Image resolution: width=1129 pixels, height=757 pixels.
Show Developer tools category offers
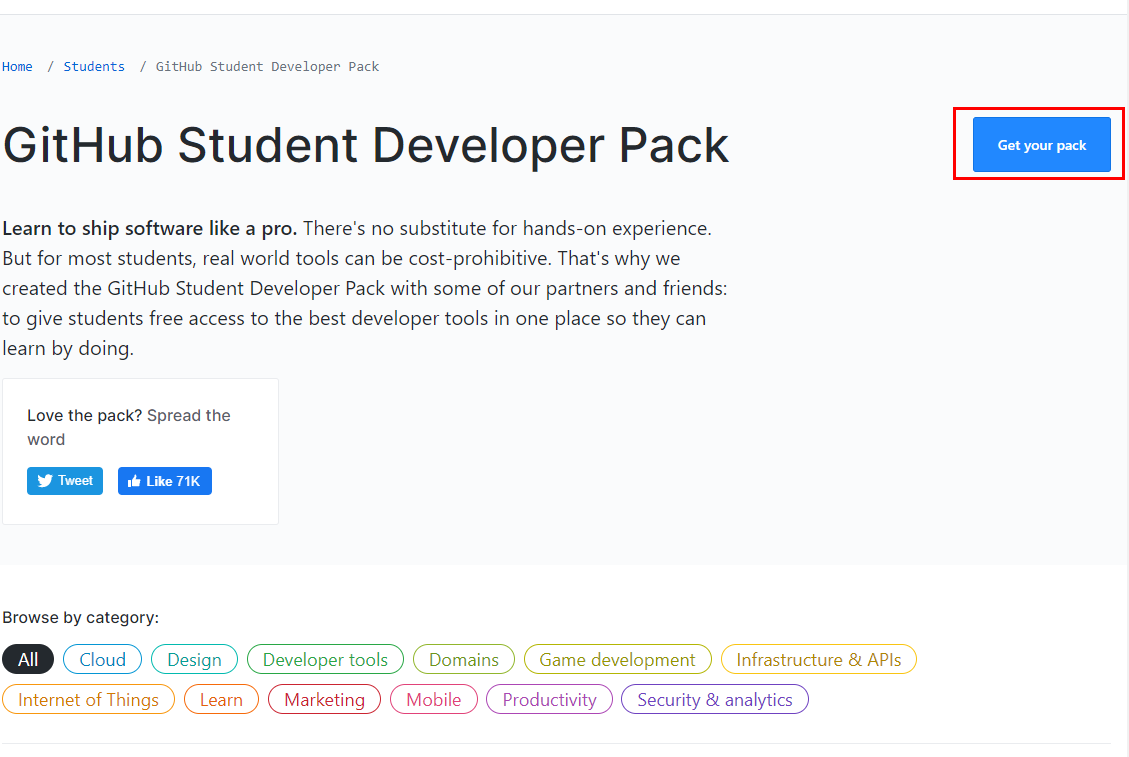(325, 659)
